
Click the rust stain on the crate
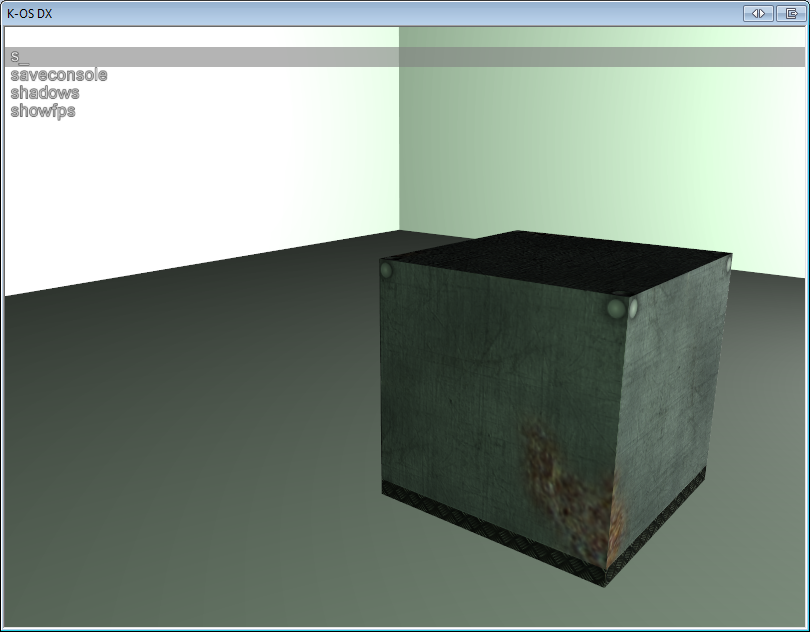coord(565,480)
